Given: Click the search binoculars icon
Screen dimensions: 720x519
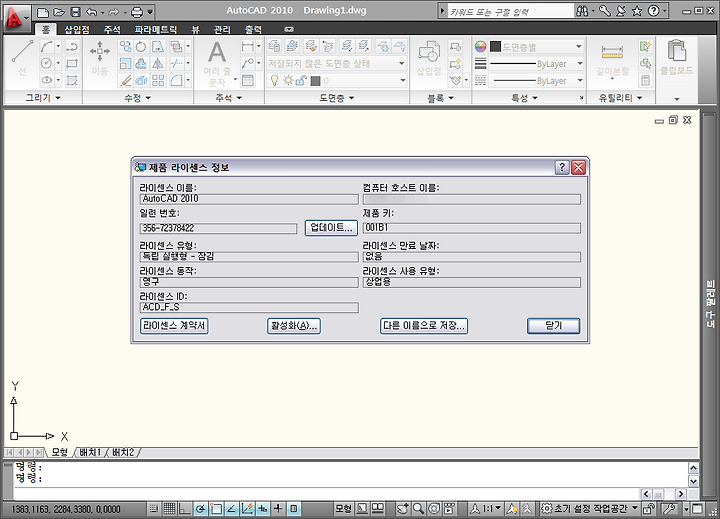Looking at the screenshot, I should [582, 11].
